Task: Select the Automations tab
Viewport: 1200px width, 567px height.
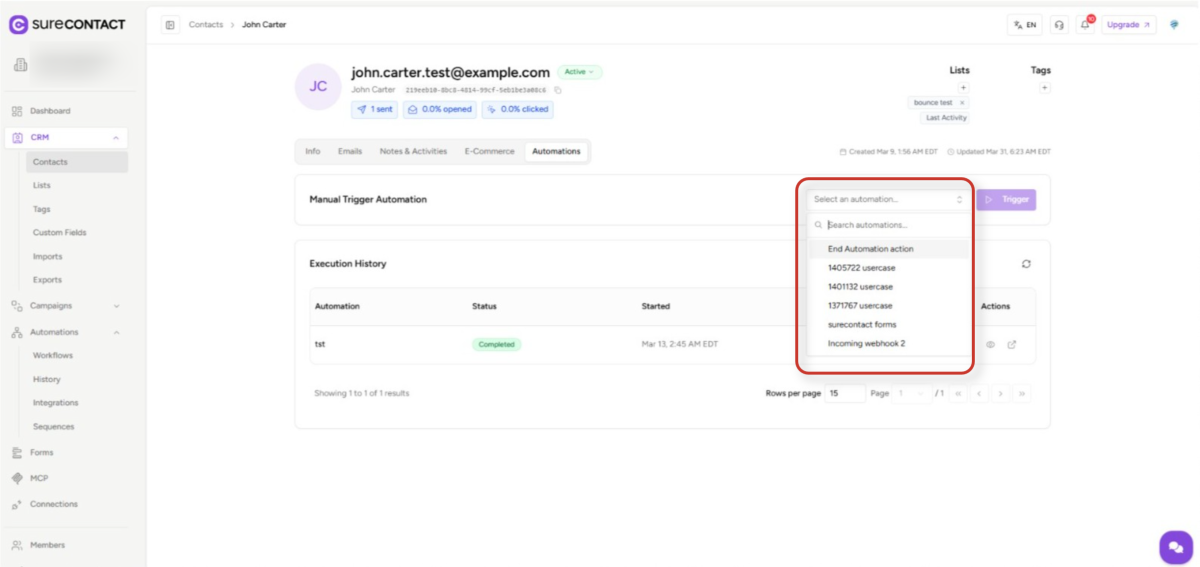Action: [x=556, y=151]
